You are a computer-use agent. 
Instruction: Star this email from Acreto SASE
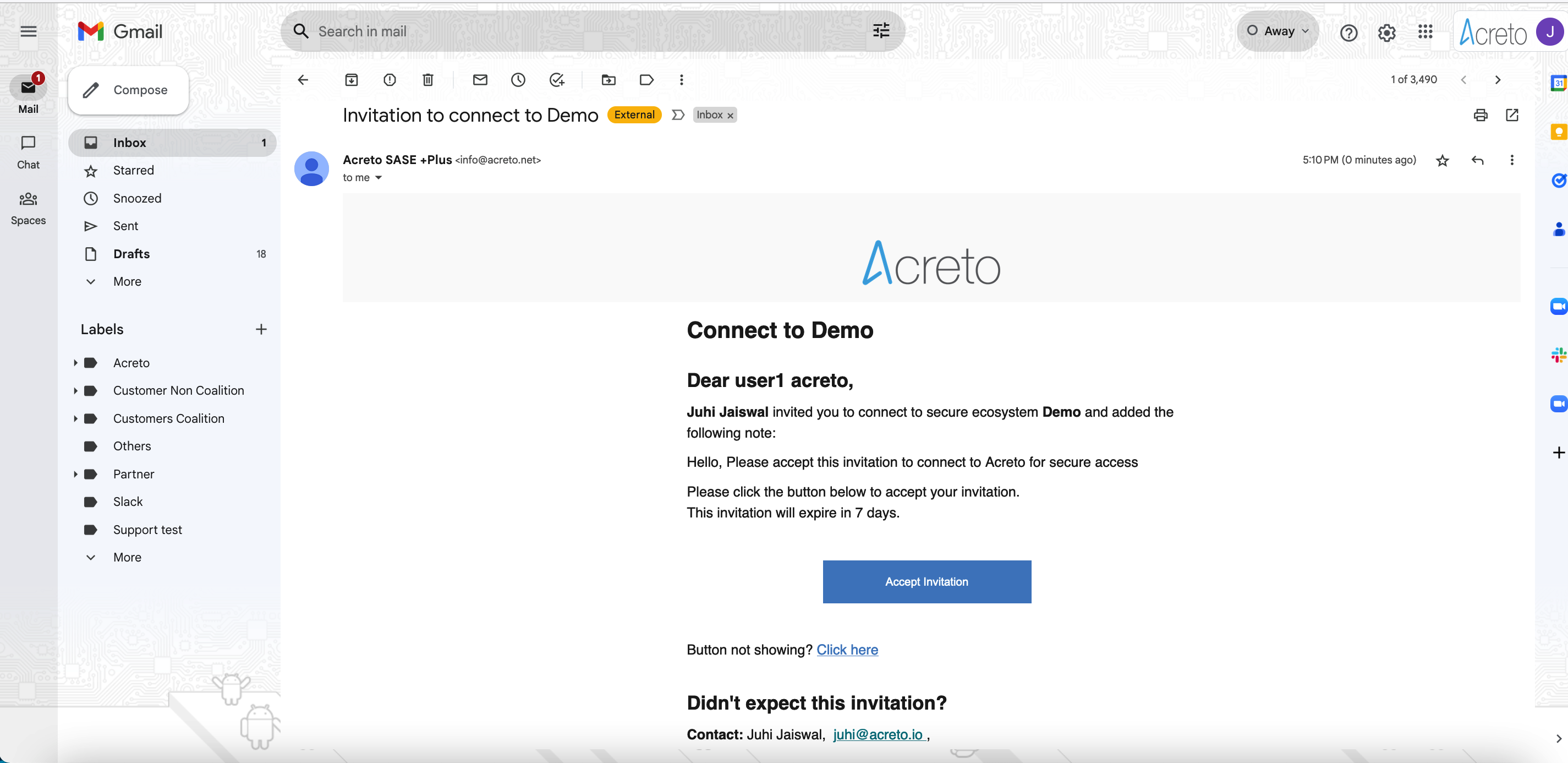(x=1442, y=160)
